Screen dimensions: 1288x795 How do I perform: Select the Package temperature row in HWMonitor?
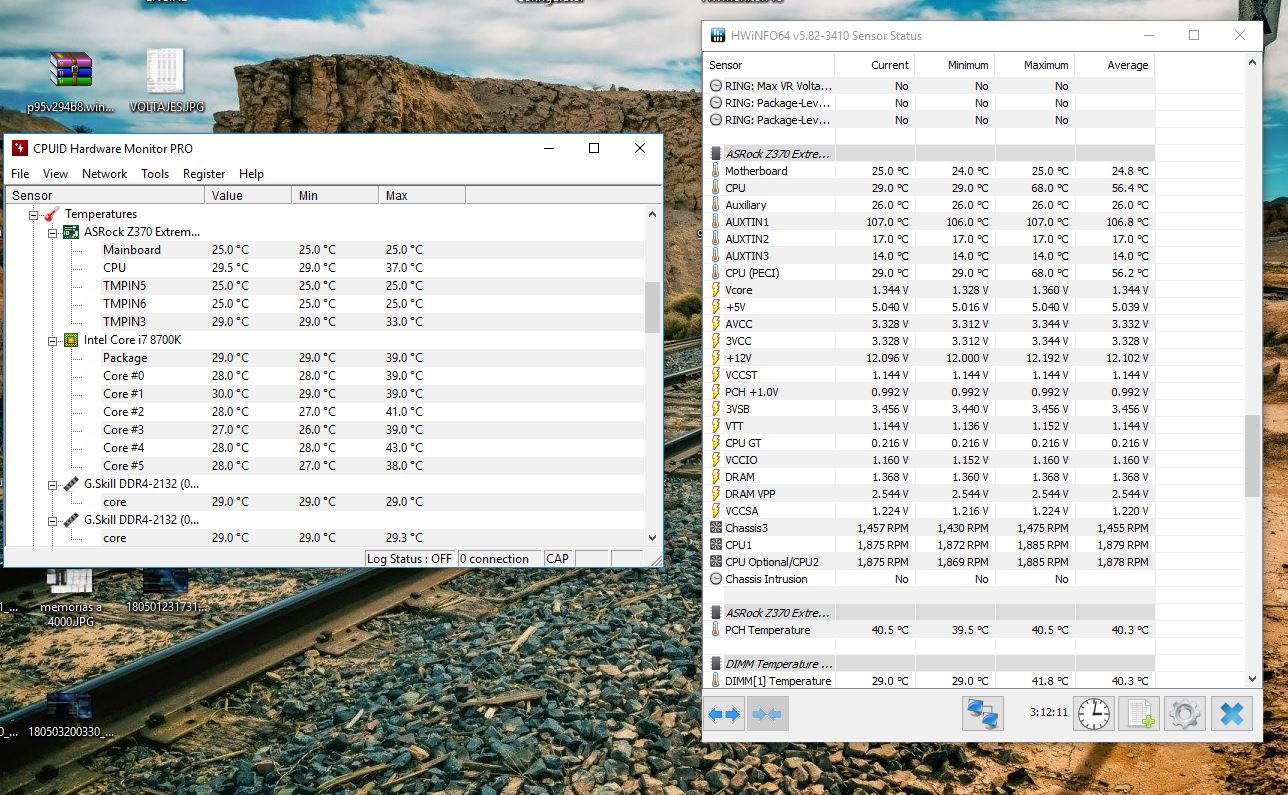point(325,358)
